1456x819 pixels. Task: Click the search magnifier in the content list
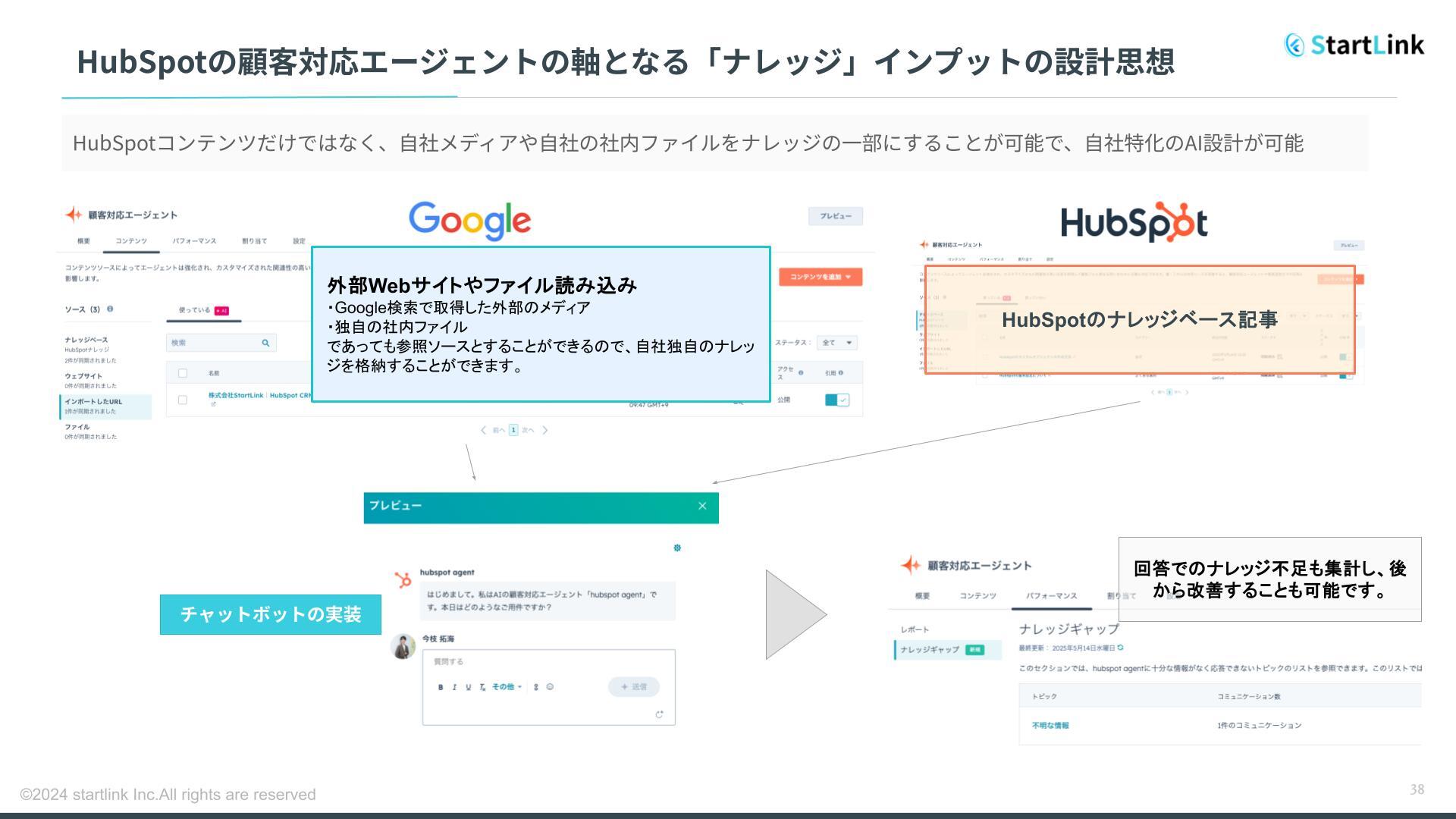click(x=266, y=343)
